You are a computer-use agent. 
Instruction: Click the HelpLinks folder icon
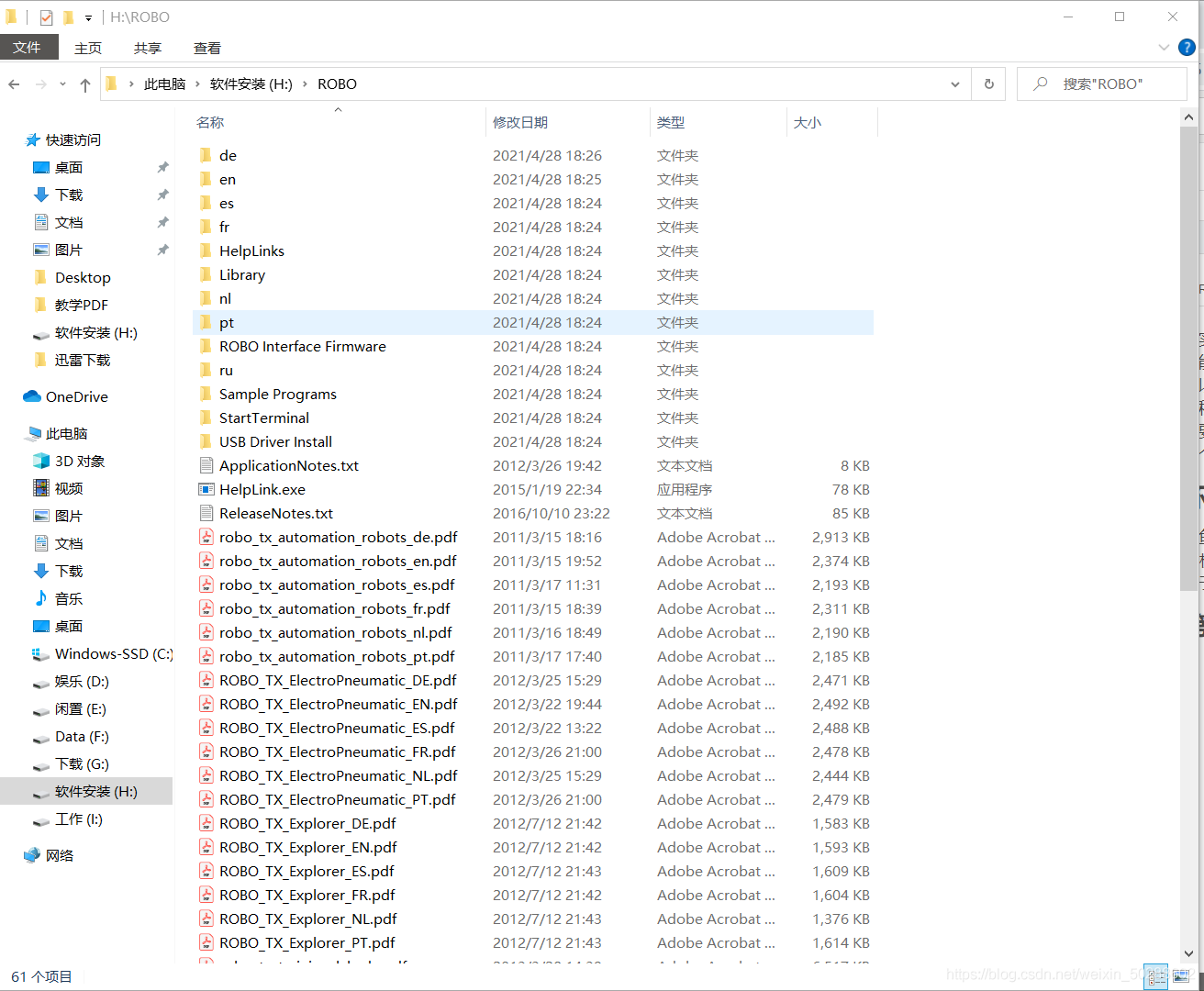(x=206, y=251)
